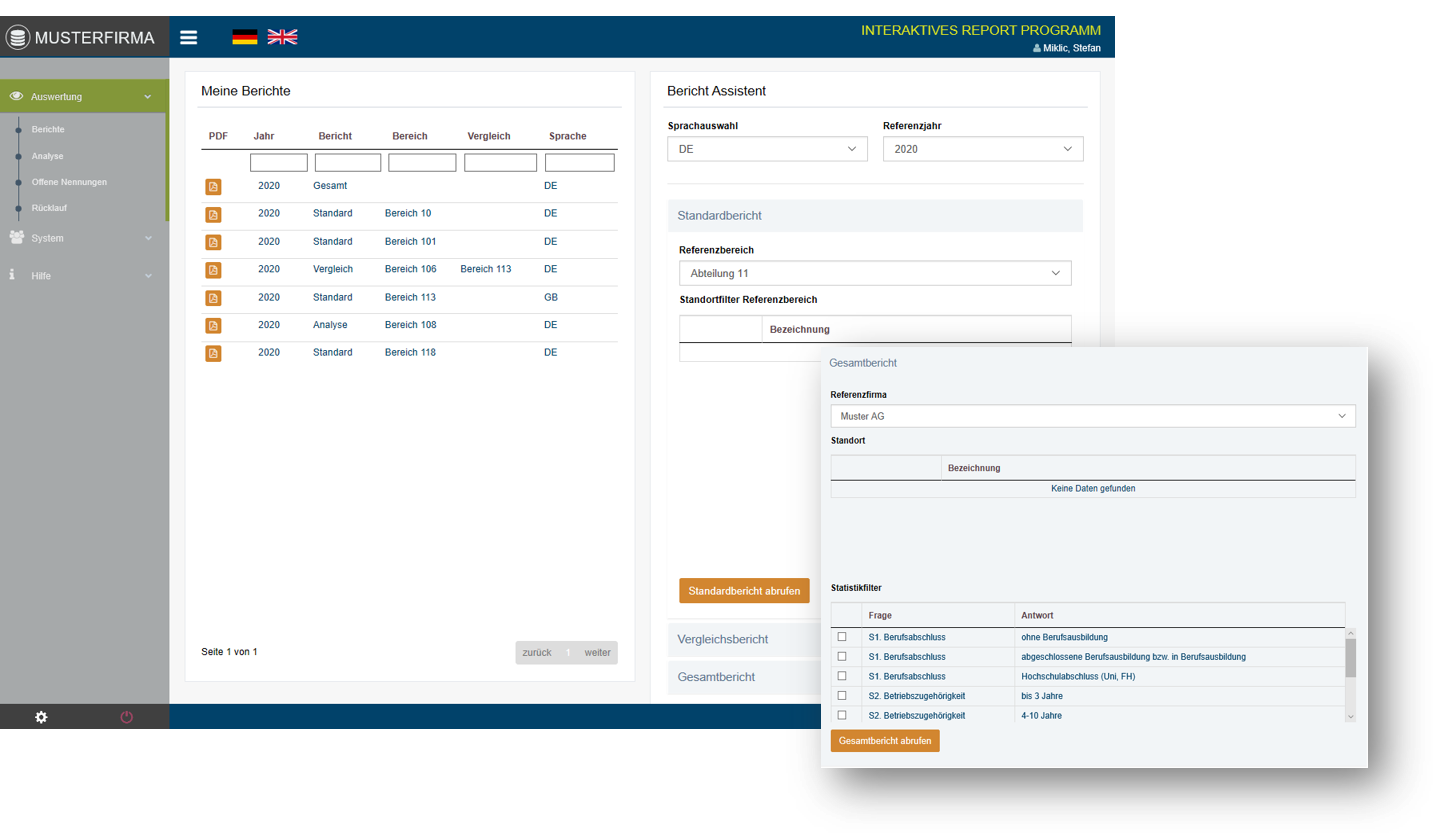Viewport: 1433px width, 833px height.
Task: Open PDF icon for Bereich 101 report
Action: 213,242
